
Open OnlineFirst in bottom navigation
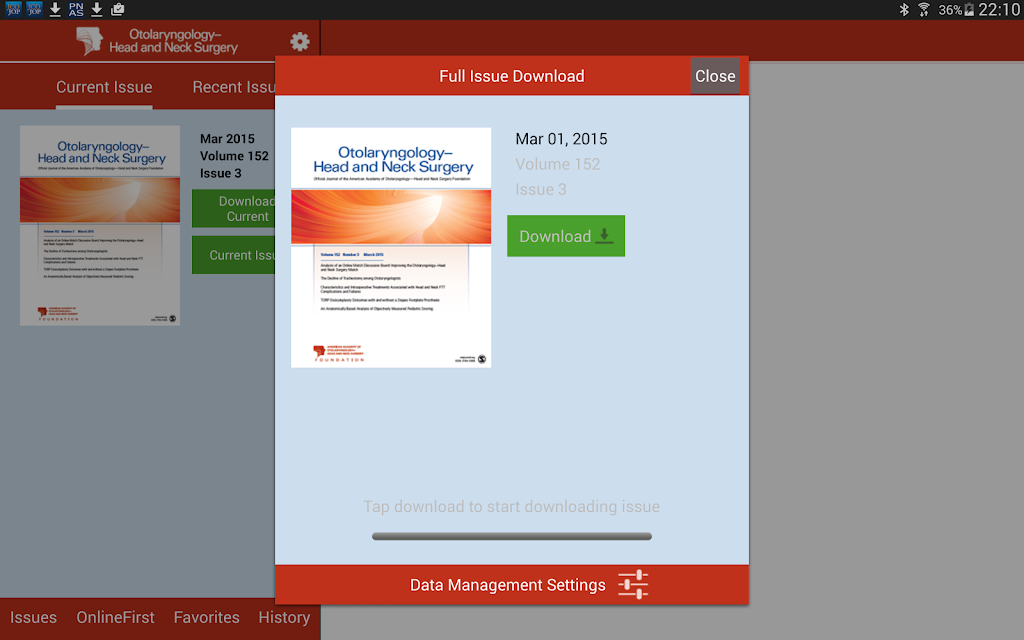click(116, 617)
